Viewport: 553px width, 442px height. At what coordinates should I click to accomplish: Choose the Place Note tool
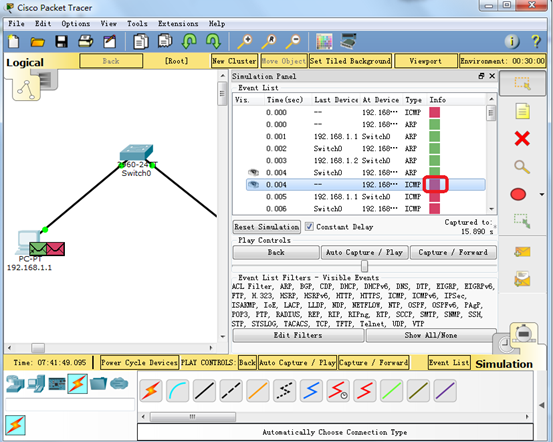pos(522,111)
